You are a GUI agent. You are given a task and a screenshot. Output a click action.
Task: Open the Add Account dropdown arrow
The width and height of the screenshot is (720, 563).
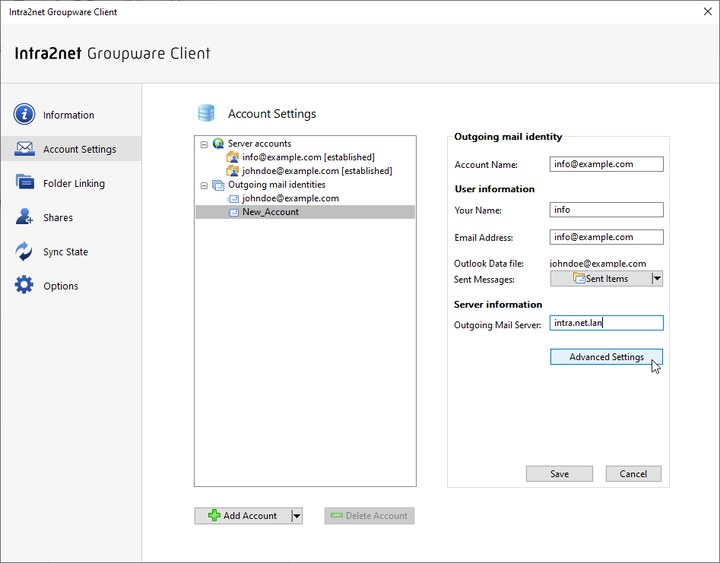pyautogui.click(x=297, y=516)
